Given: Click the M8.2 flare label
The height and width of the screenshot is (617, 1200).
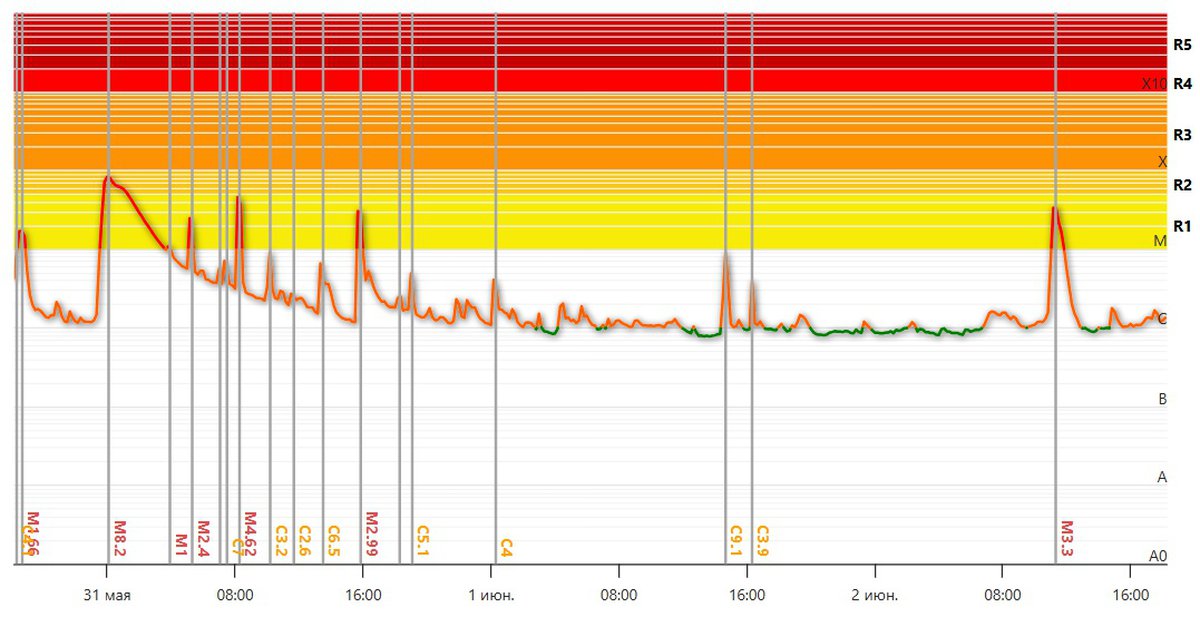Looking at the screenshot, I should coord(120,539).
